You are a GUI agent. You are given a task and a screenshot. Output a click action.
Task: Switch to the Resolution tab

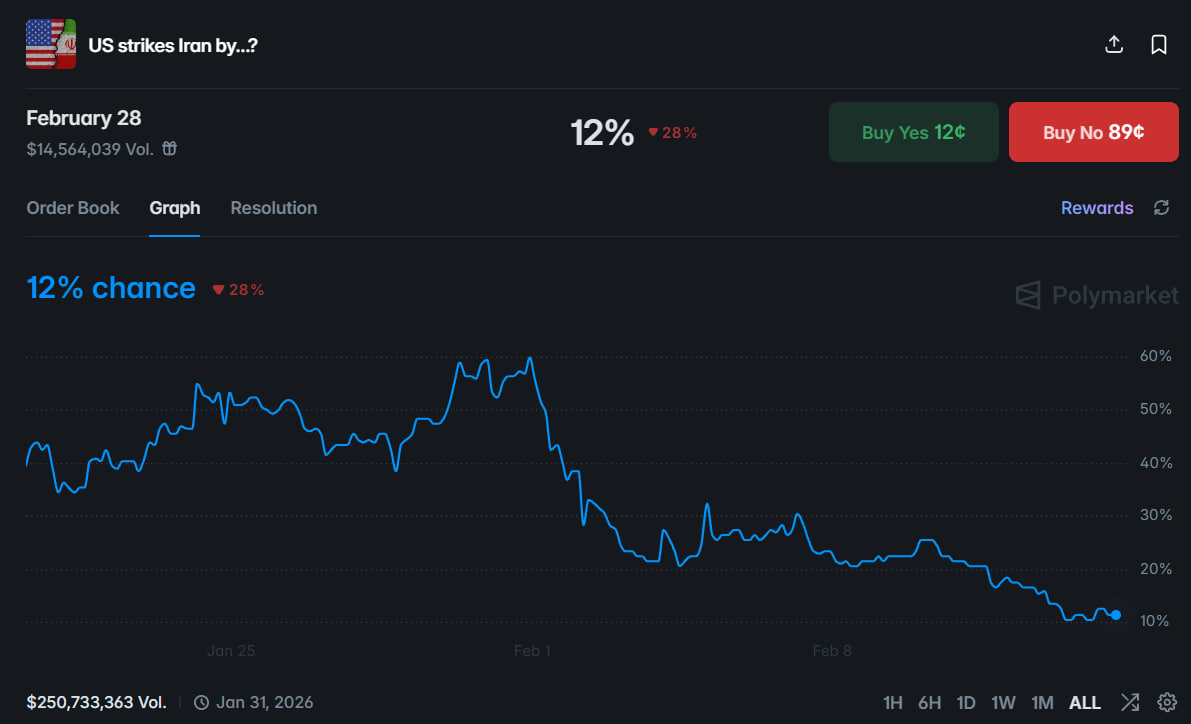click(274, 208)
